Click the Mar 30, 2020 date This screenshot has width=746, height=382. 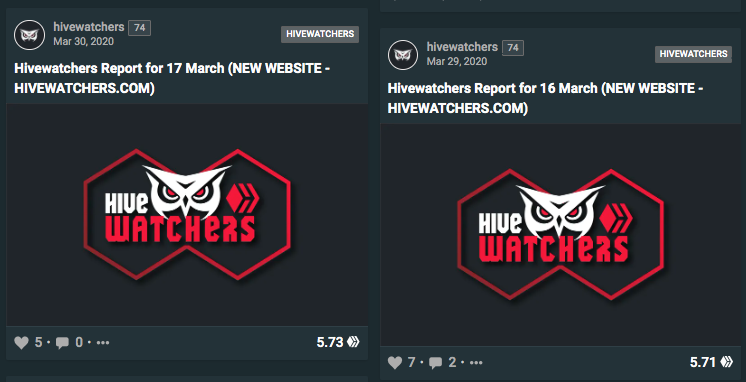pos(83,41)
